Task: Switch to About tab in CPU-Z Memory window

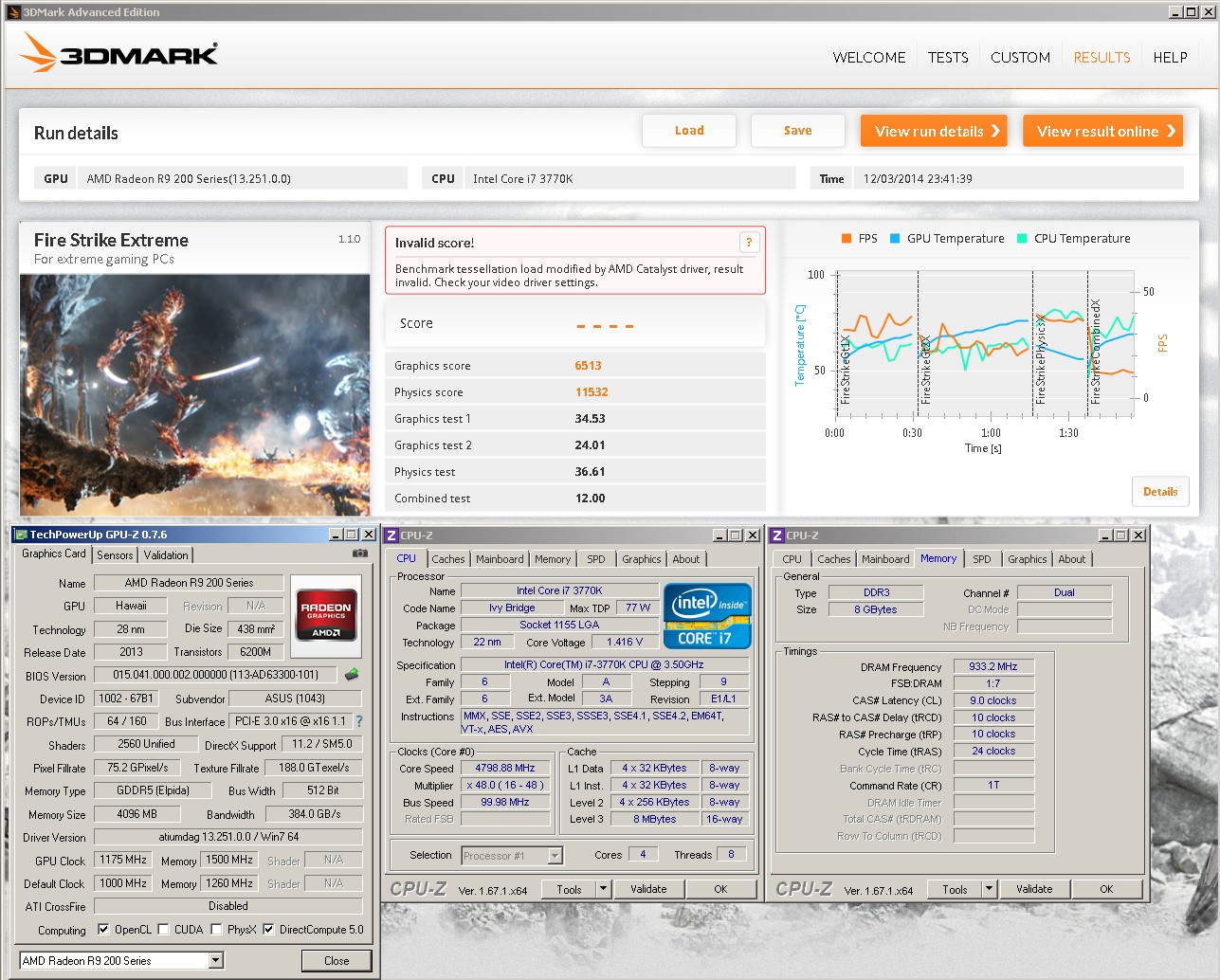Action: (1072, 559)
